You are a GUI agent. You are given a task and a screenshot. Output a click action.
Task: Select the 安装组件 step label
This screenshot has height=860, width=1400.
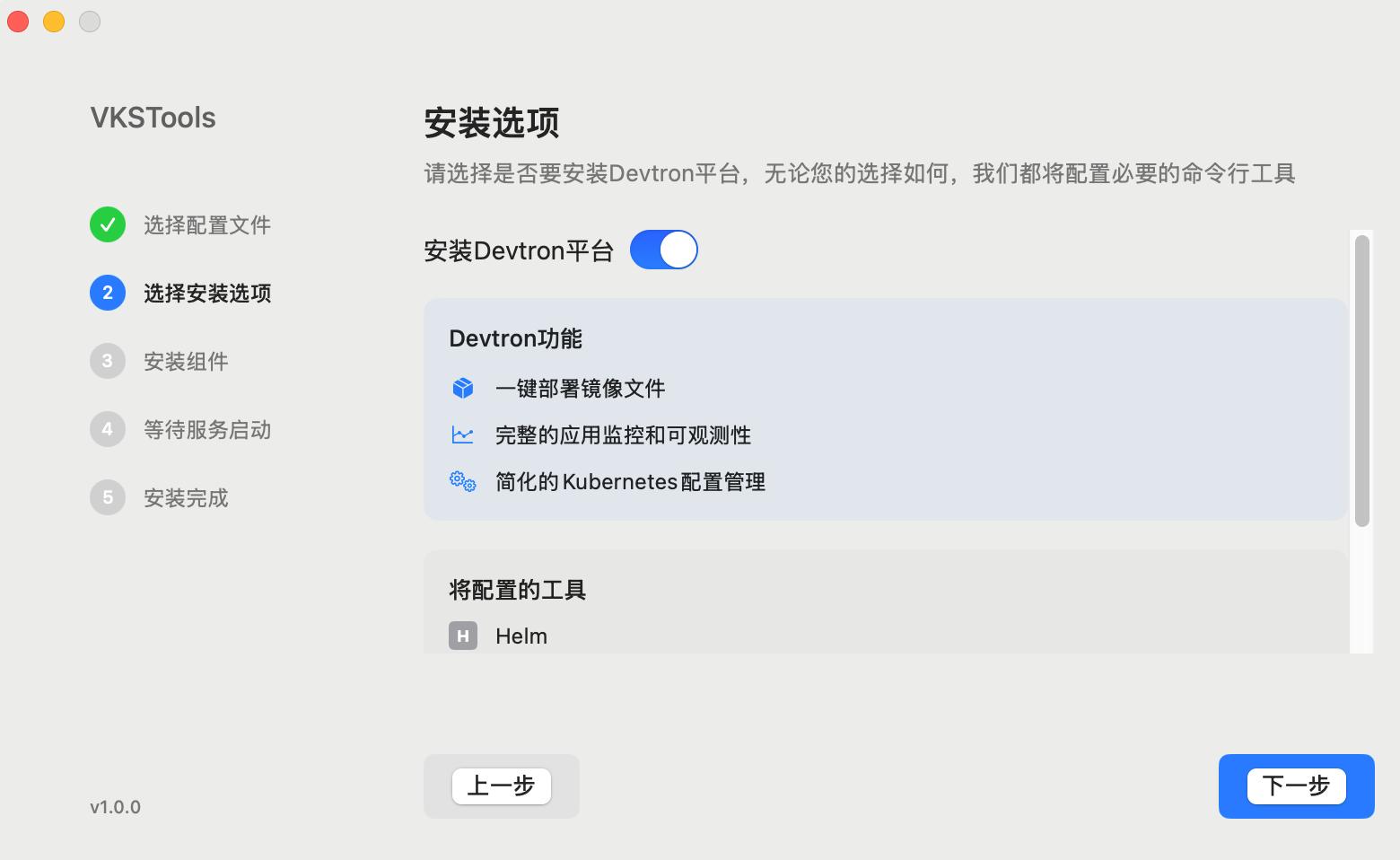tap(186, 362)
